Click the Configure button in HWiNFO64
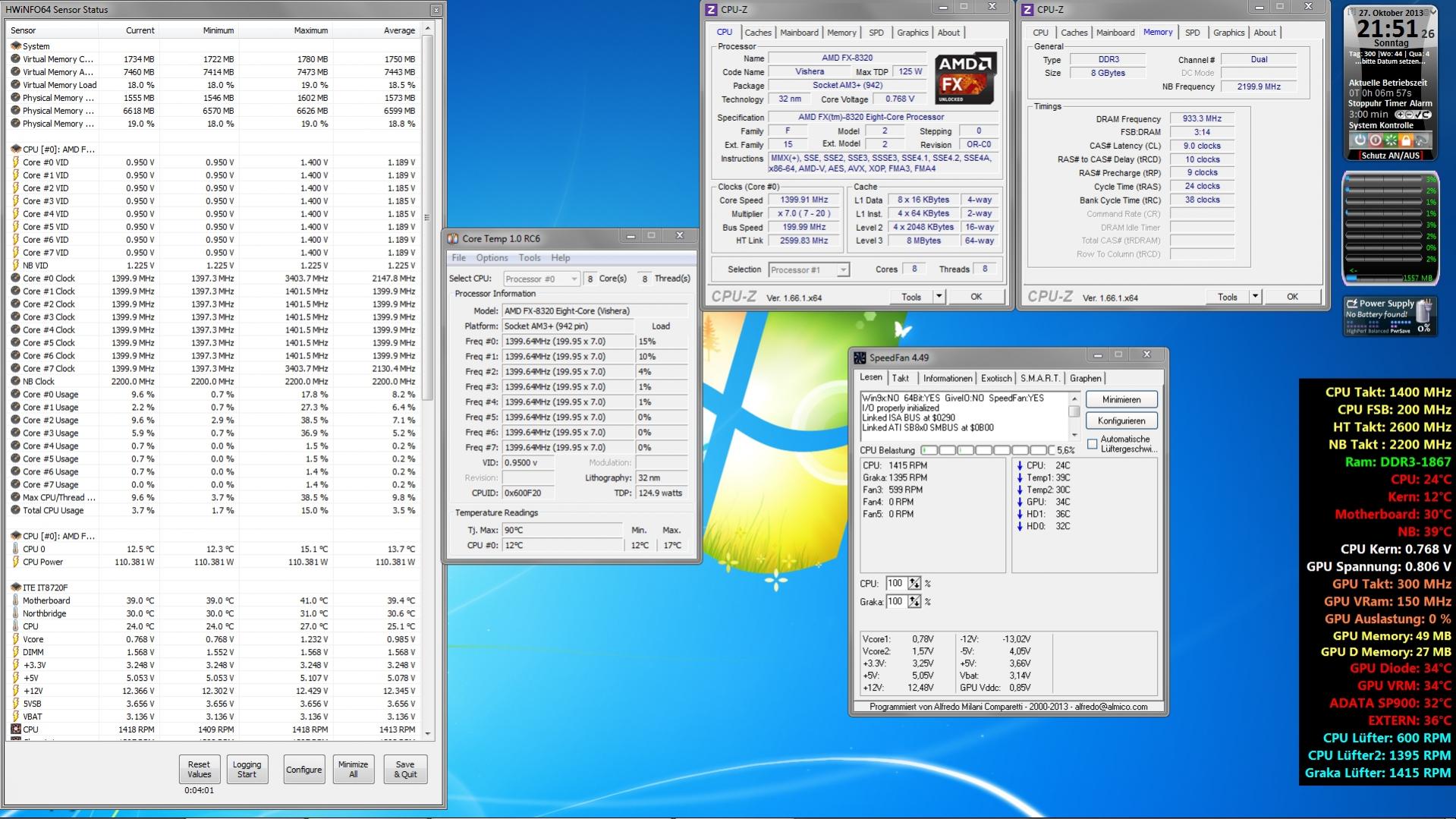Screen dimensions: 1456x819 click(303, 770)
